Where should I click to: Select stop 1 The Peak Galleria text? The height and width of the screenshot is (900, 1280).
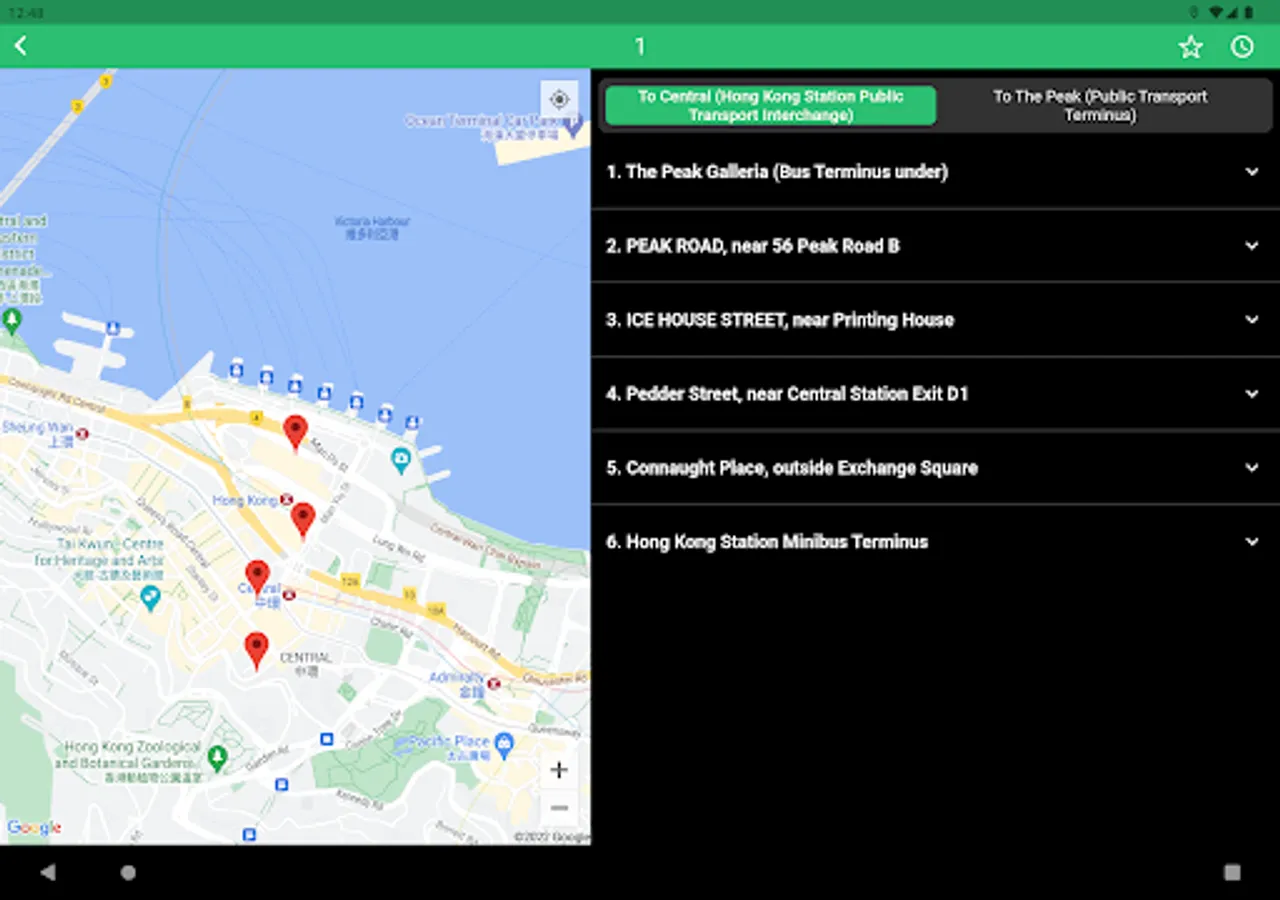click(x=777, y=172)
